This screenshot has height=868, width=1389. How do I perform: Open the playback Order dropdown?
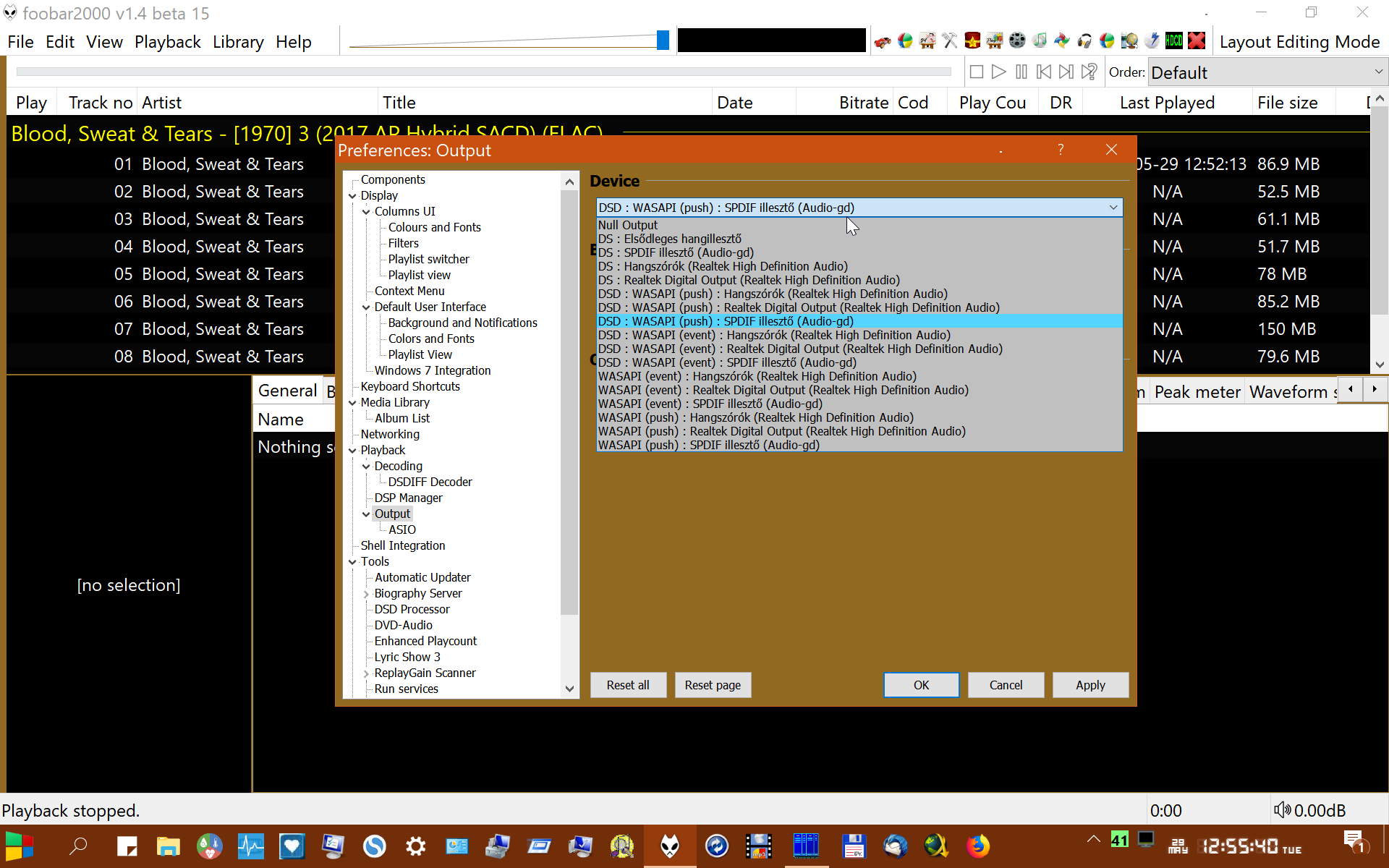pos(1267,72)
